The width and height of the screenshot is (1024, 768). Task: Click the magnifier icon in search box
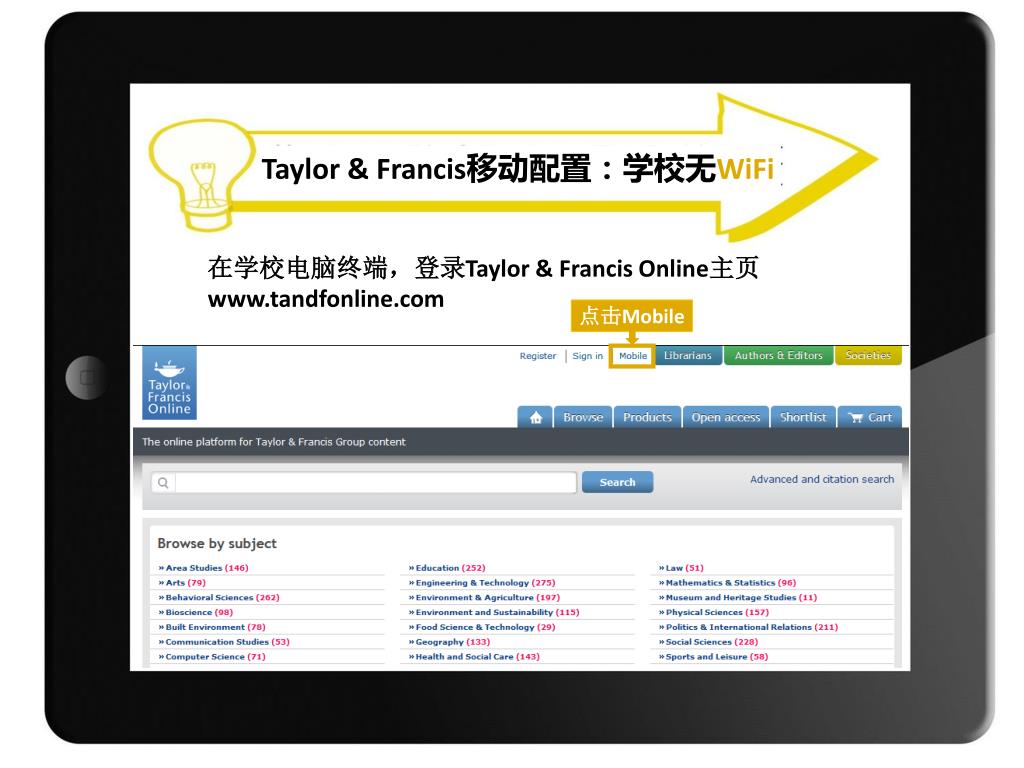[x=163, y=483]
